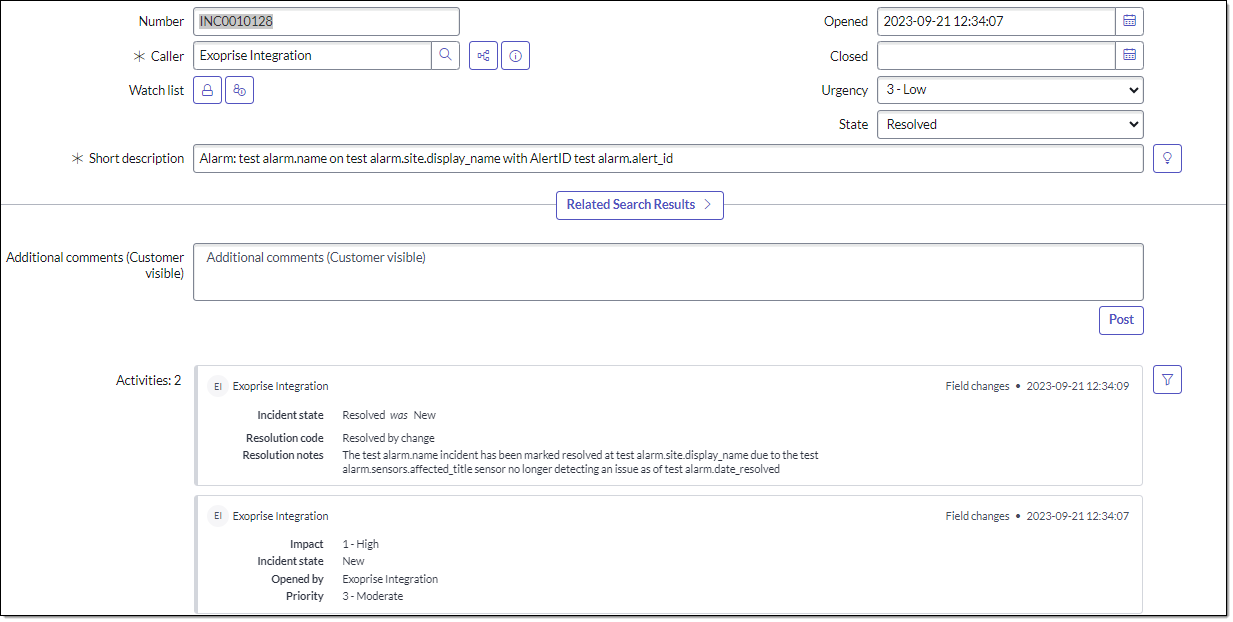The height and width of the screenshot is (622, 1233).
Task: Open the Caller record lookup search
Action: point(445,55)
